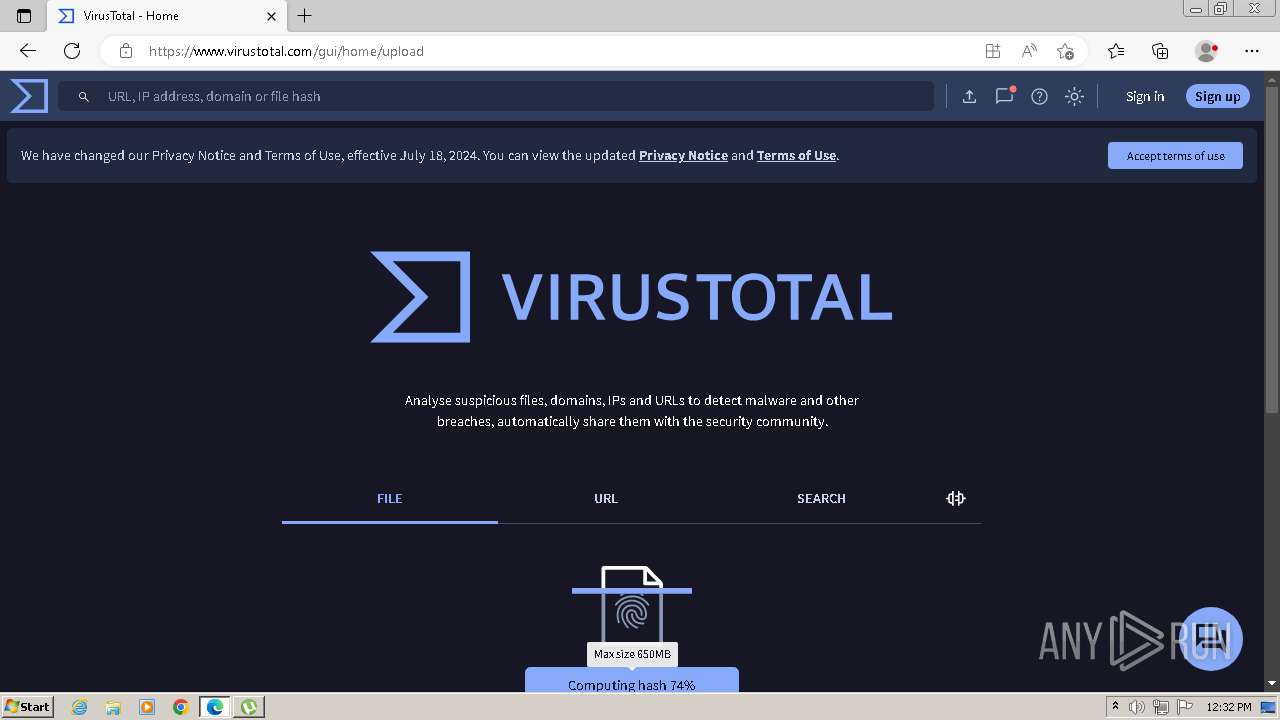This screenshot has height=720, width=1280.
Task: Focus the URL, IP address, domain search field
Action: tap(495, 96)
